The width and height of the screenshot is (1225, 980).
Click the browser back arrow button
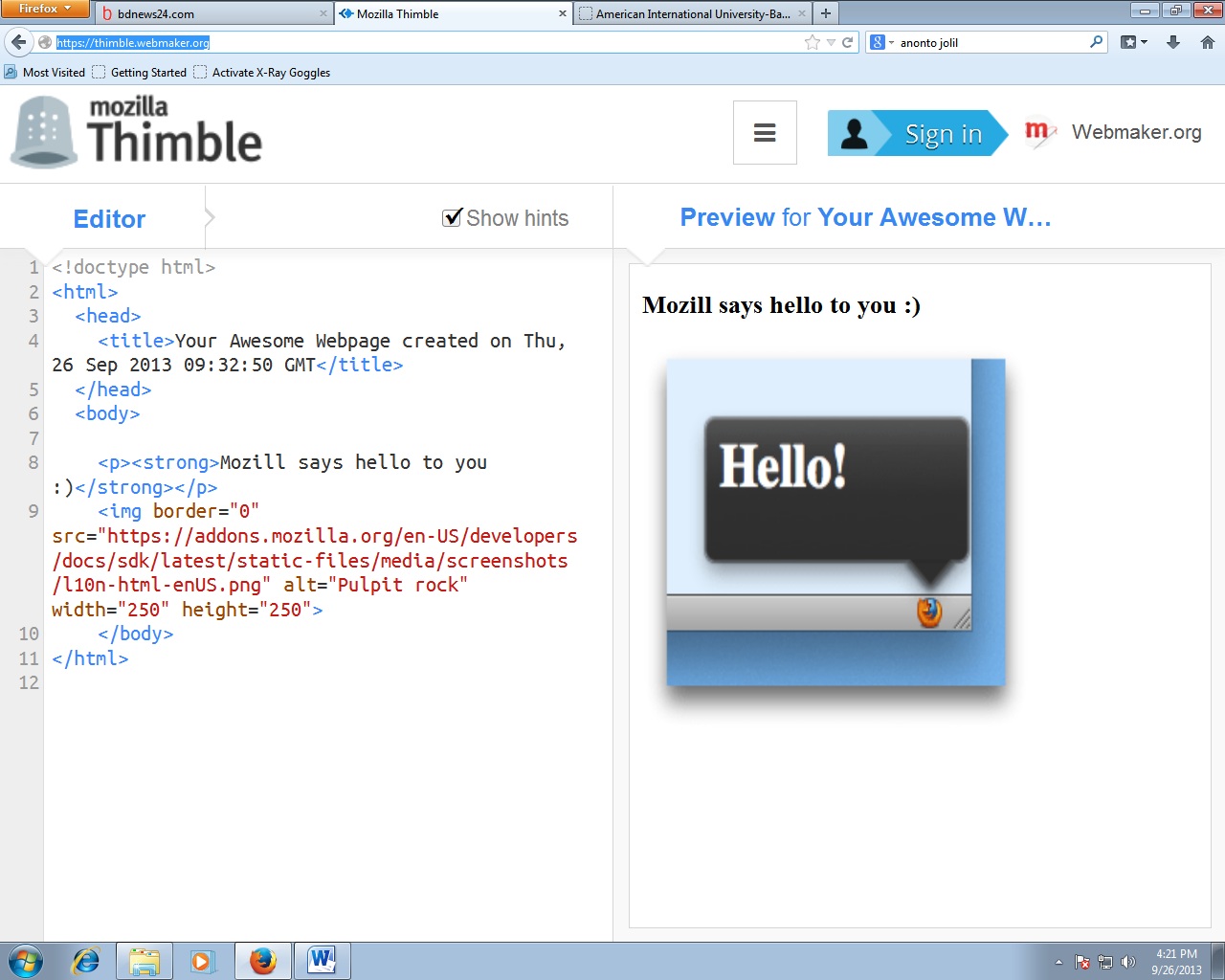click(18, 42)
